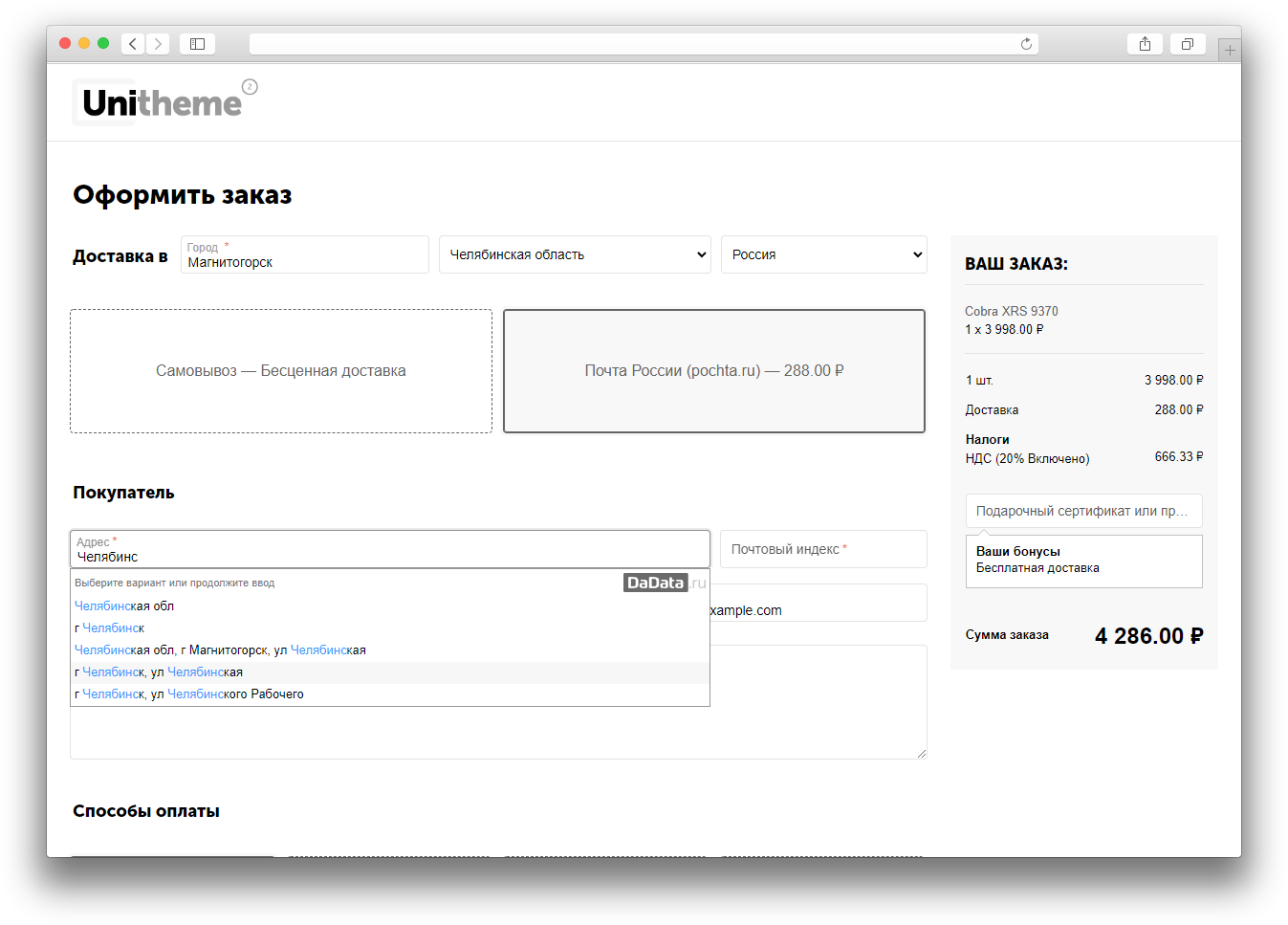Pick 'г Челябинск, ул Челябинского Рабочего' suggestion

(189, 694)
